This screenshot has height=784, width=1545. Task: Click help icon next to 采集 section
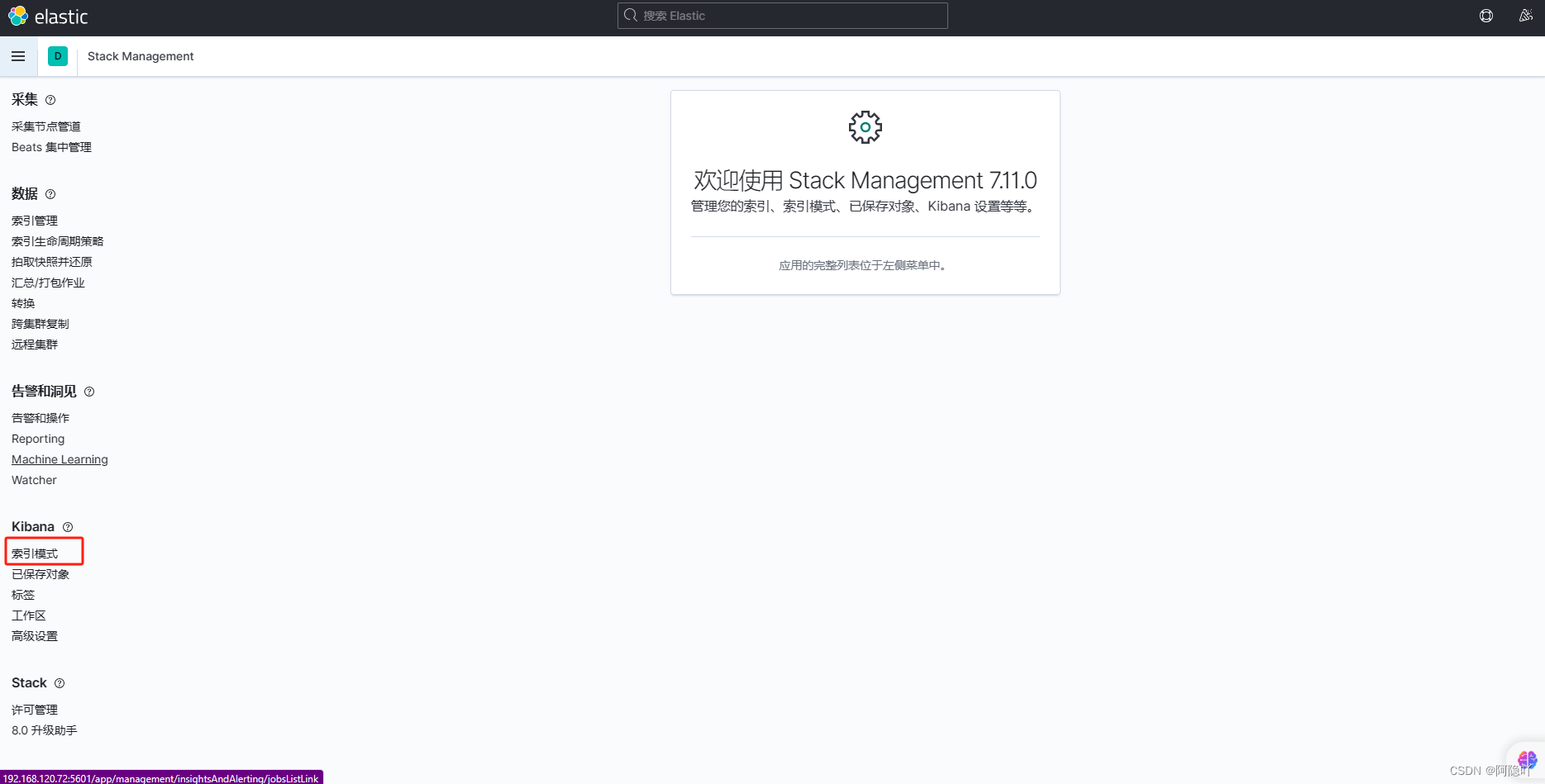click(x=50, y=99)
